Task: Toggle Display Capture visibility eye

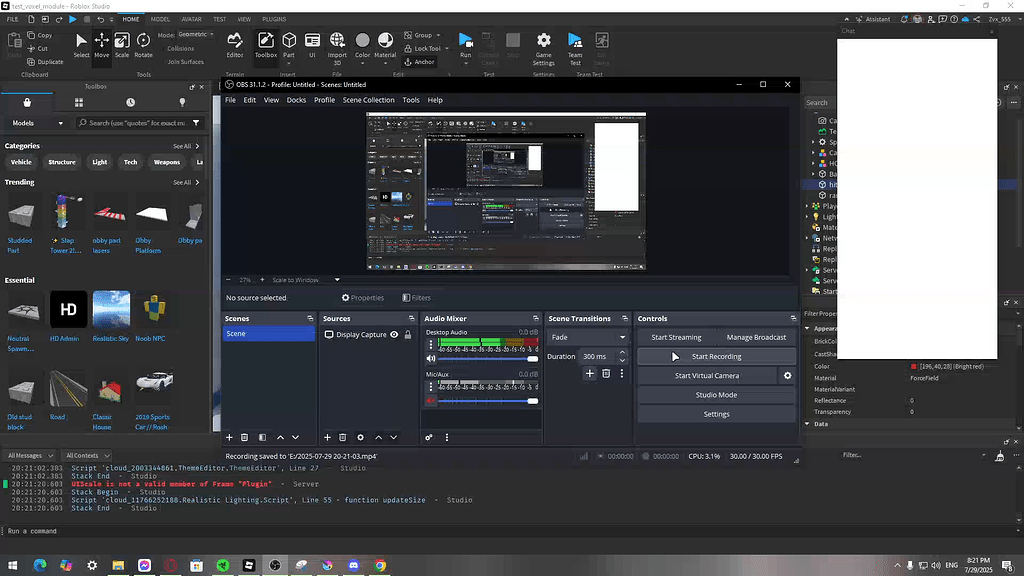Action: pos(394,335)
